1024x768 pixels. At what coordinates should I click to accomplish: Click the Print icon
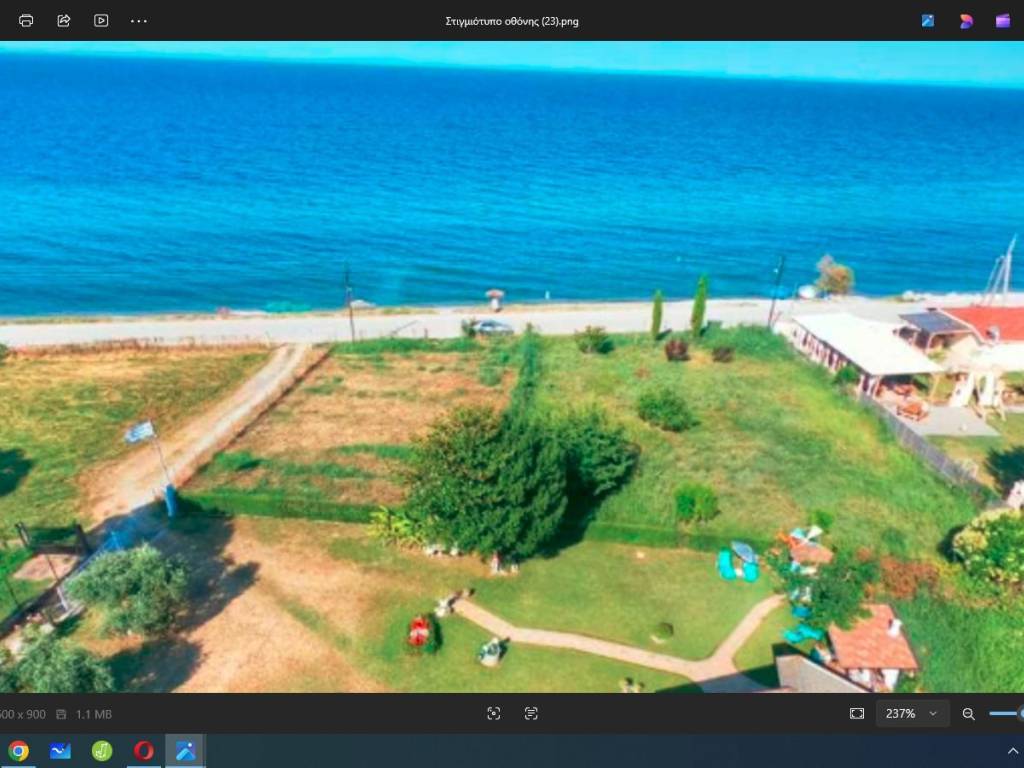click(26, 20)
